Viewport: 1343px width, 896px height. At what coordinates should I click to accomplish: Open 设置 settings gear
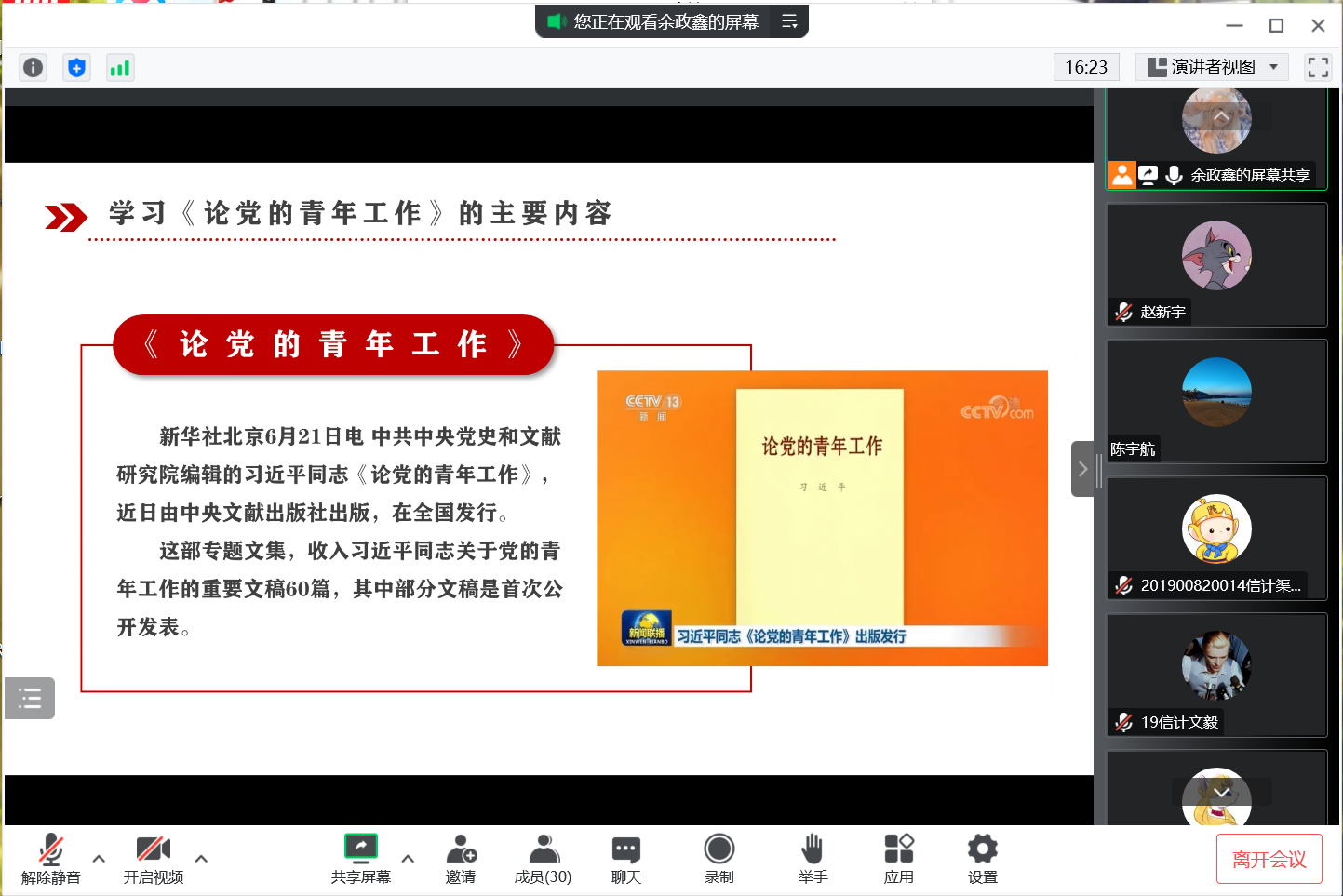982,859
